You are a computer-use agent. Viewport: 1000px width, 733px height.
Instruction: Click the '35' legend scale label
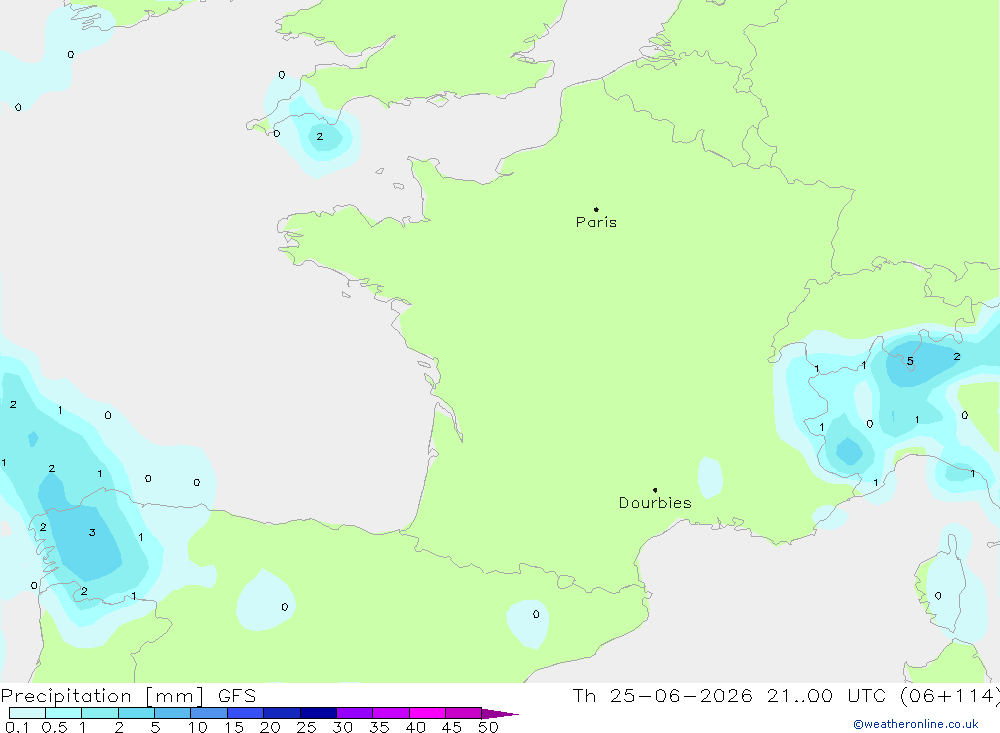coord(379,727)
